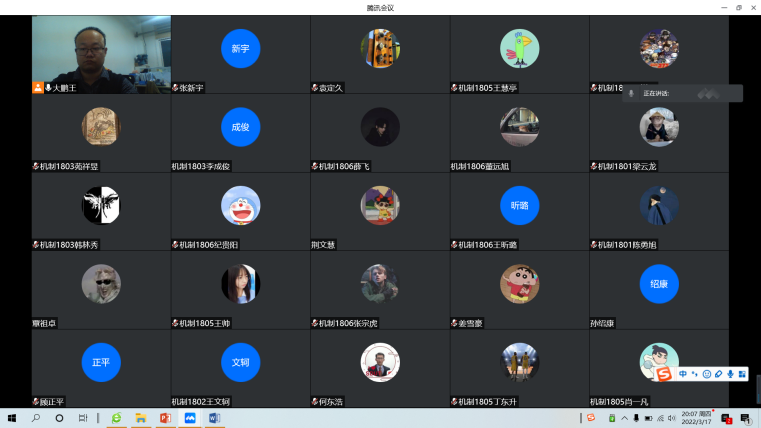Viewport: 761px width, 428px height.
Task: Select 大鹏王 video tile
Action: pos(101,54)
